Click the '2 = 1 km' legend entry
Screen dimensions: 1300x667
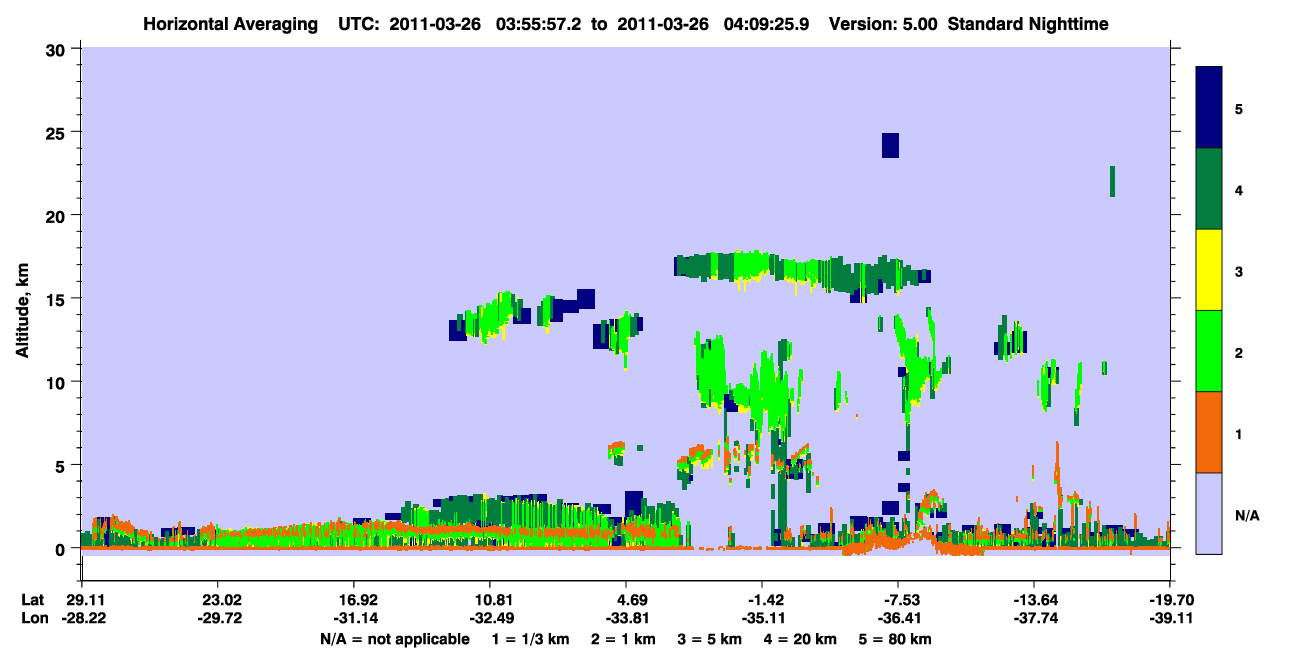click(x=622, y=639)
